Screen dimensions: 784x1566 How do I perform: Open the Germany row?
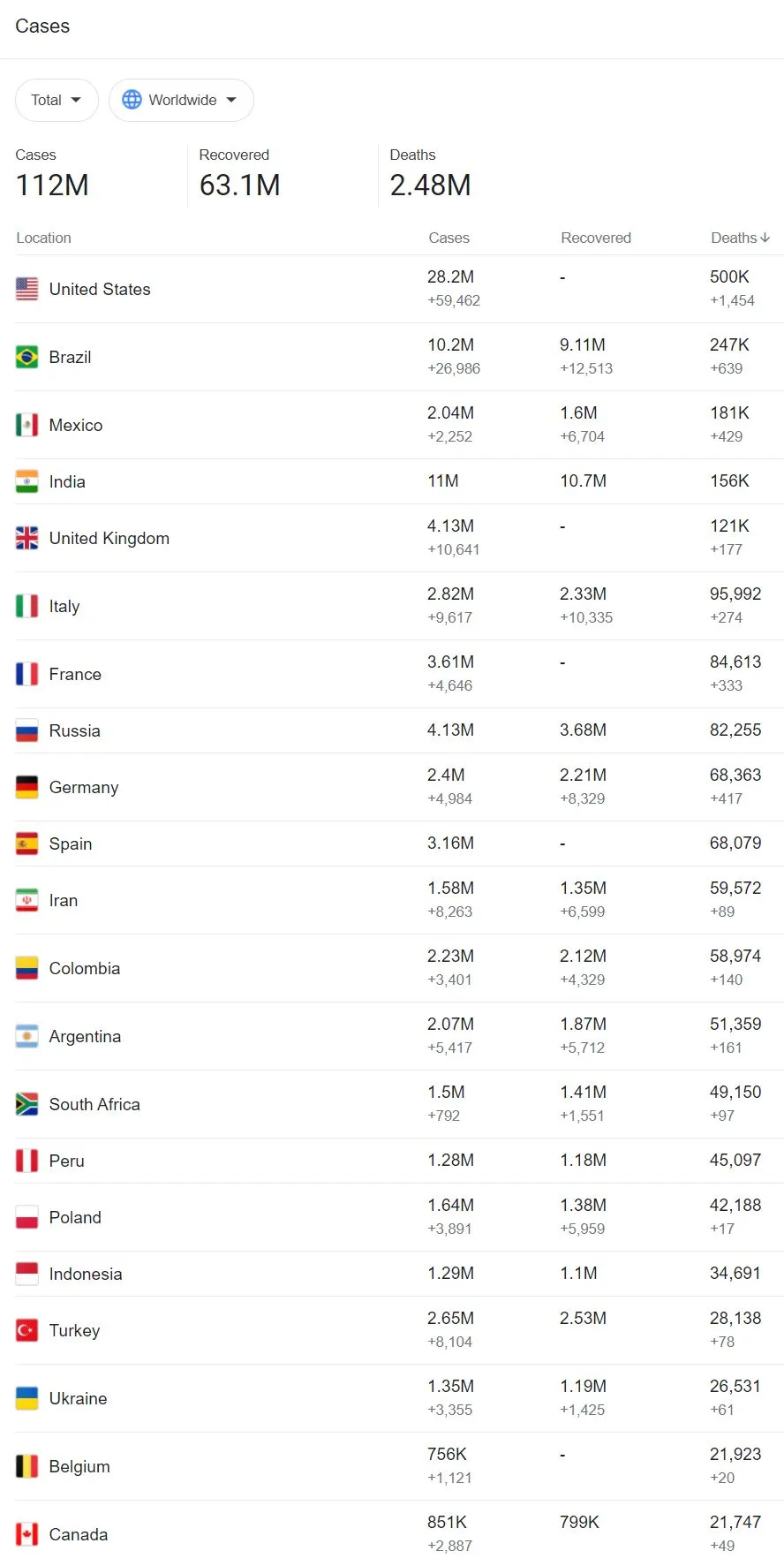click(399, 787)
